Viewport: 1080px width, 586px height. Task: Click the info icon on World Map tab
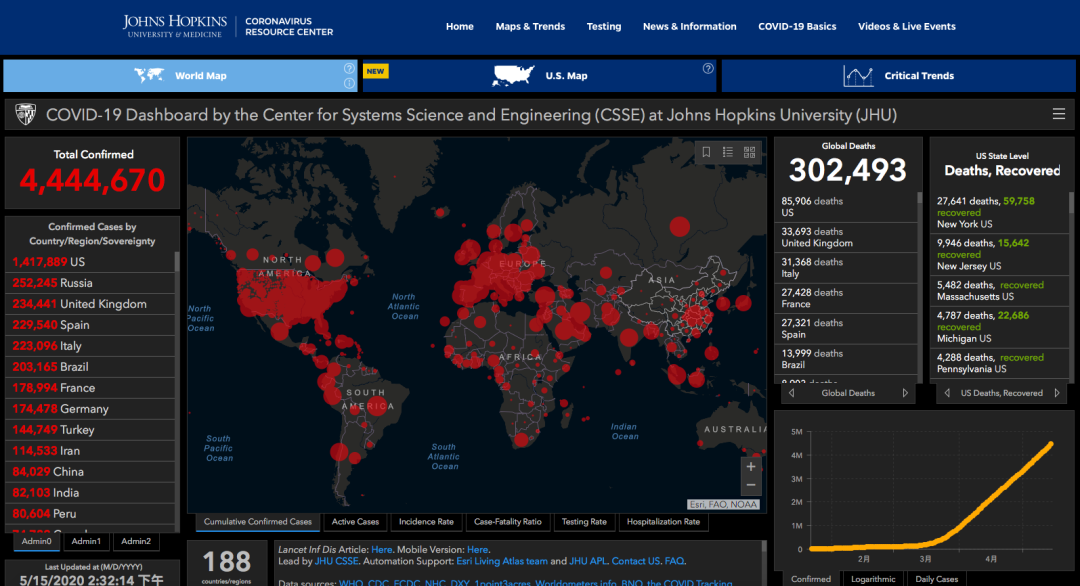(x=349, y=83)
